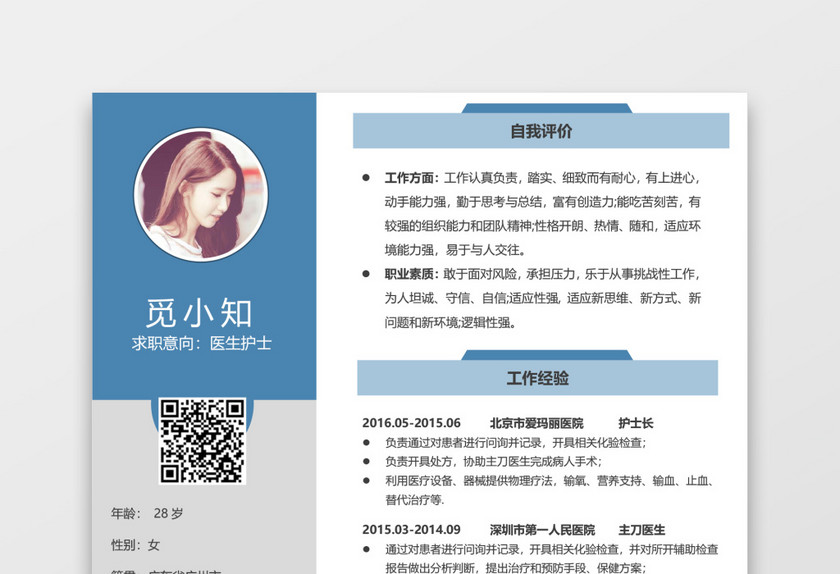Click the line starting 动手能力强
Image resolution: width=840 pixels, height=574 pixels.
pos(542,202)
